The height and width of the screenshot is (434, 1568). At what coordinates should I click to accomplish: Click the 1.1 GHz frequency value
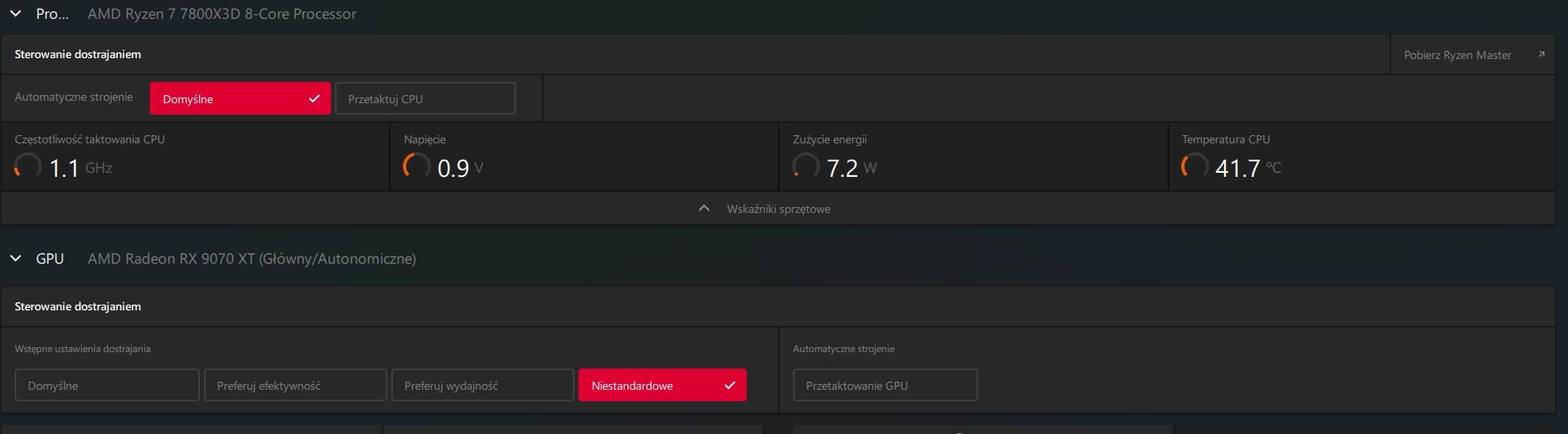point(80,168)
